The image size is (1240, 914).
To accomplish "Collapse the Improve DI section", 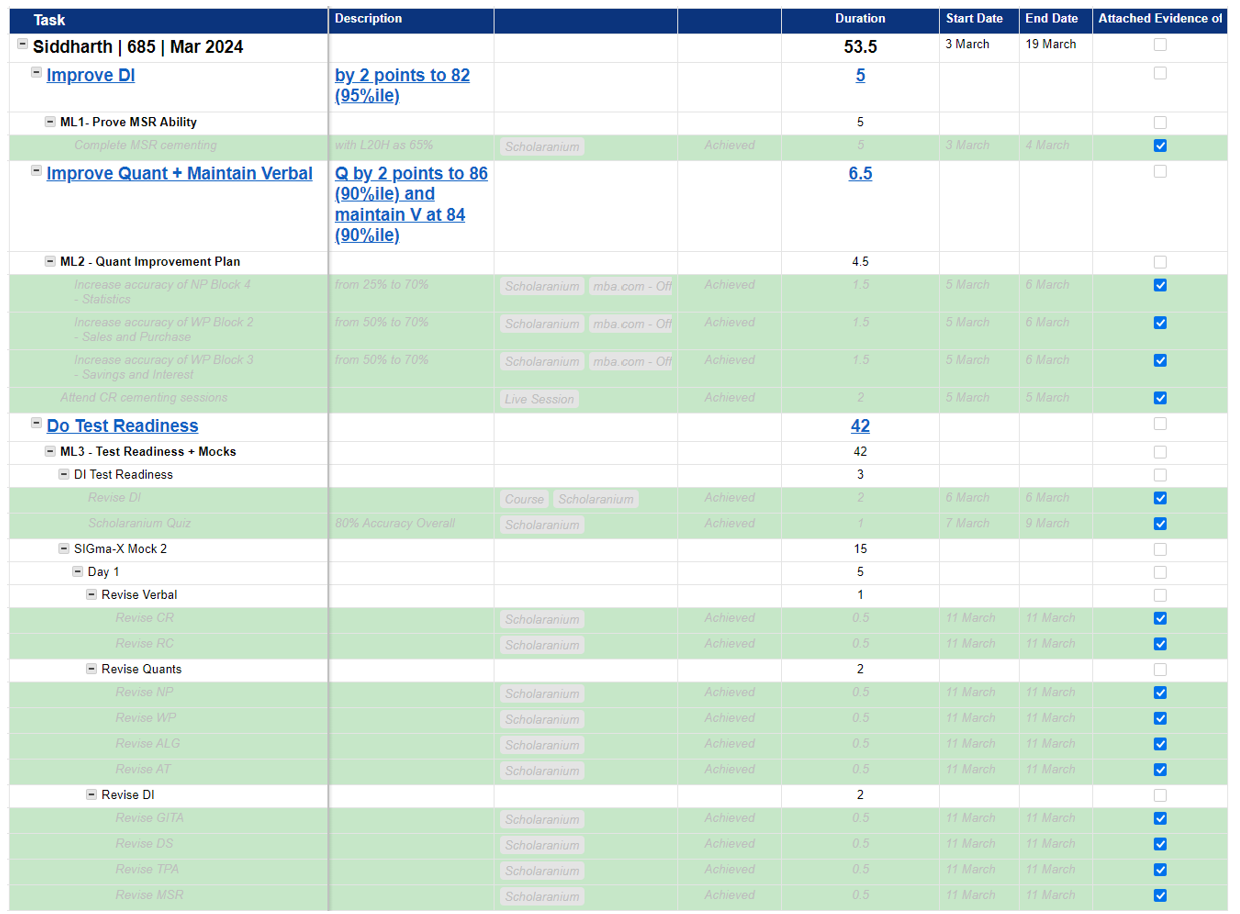I will pyautogui.click(x=36, y=73).
